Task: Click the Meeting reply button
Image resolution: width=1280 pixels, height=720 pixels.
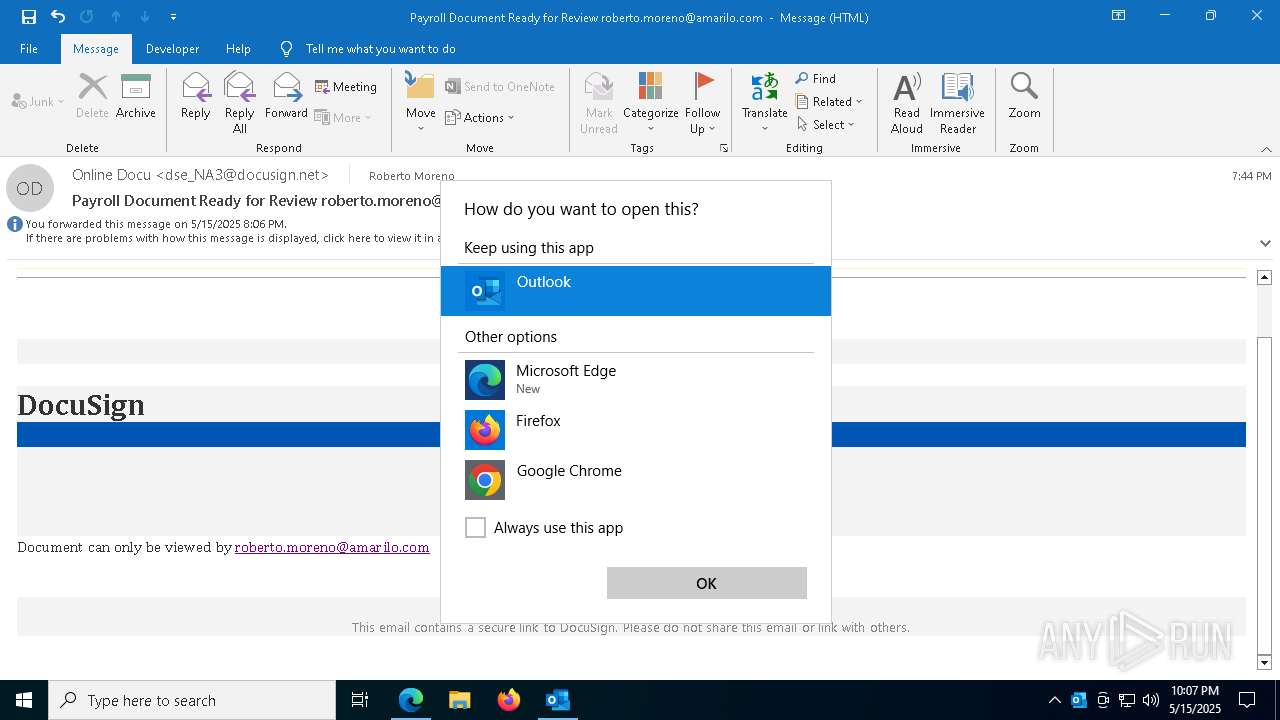Action: 346,87
